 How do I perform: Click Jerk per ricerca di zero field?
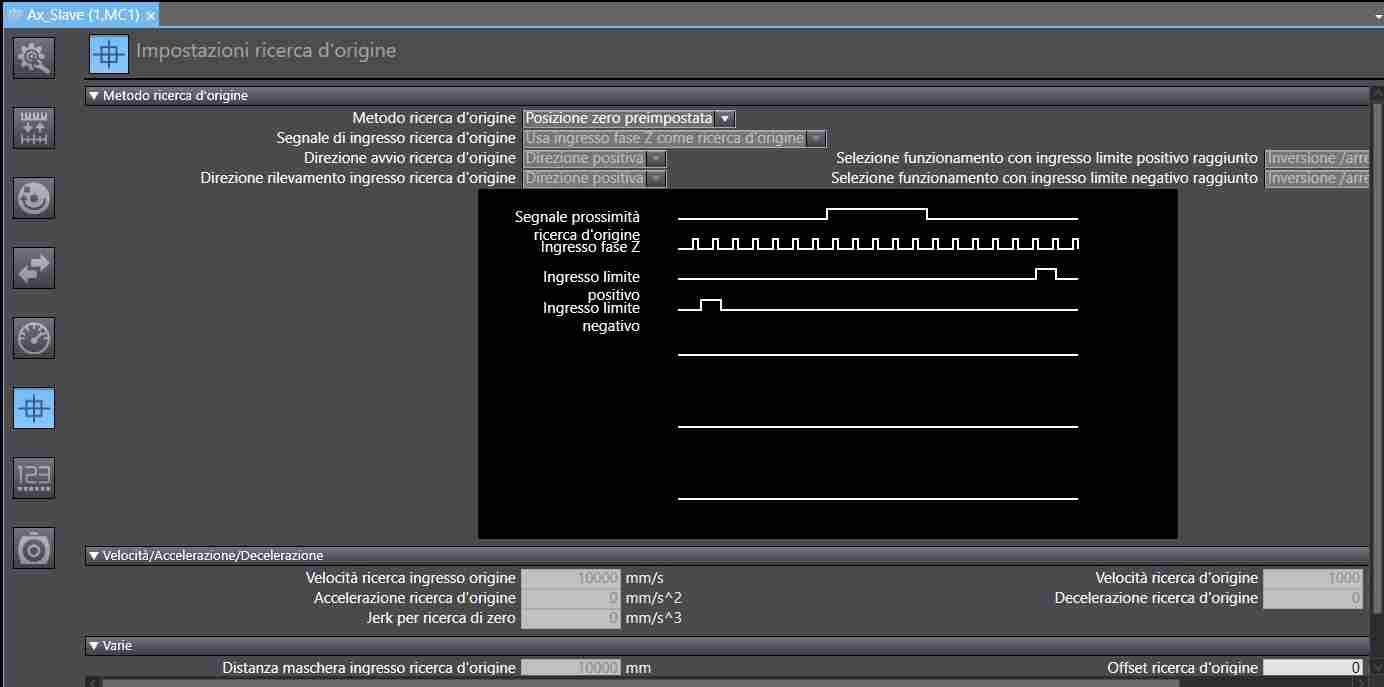572,618
